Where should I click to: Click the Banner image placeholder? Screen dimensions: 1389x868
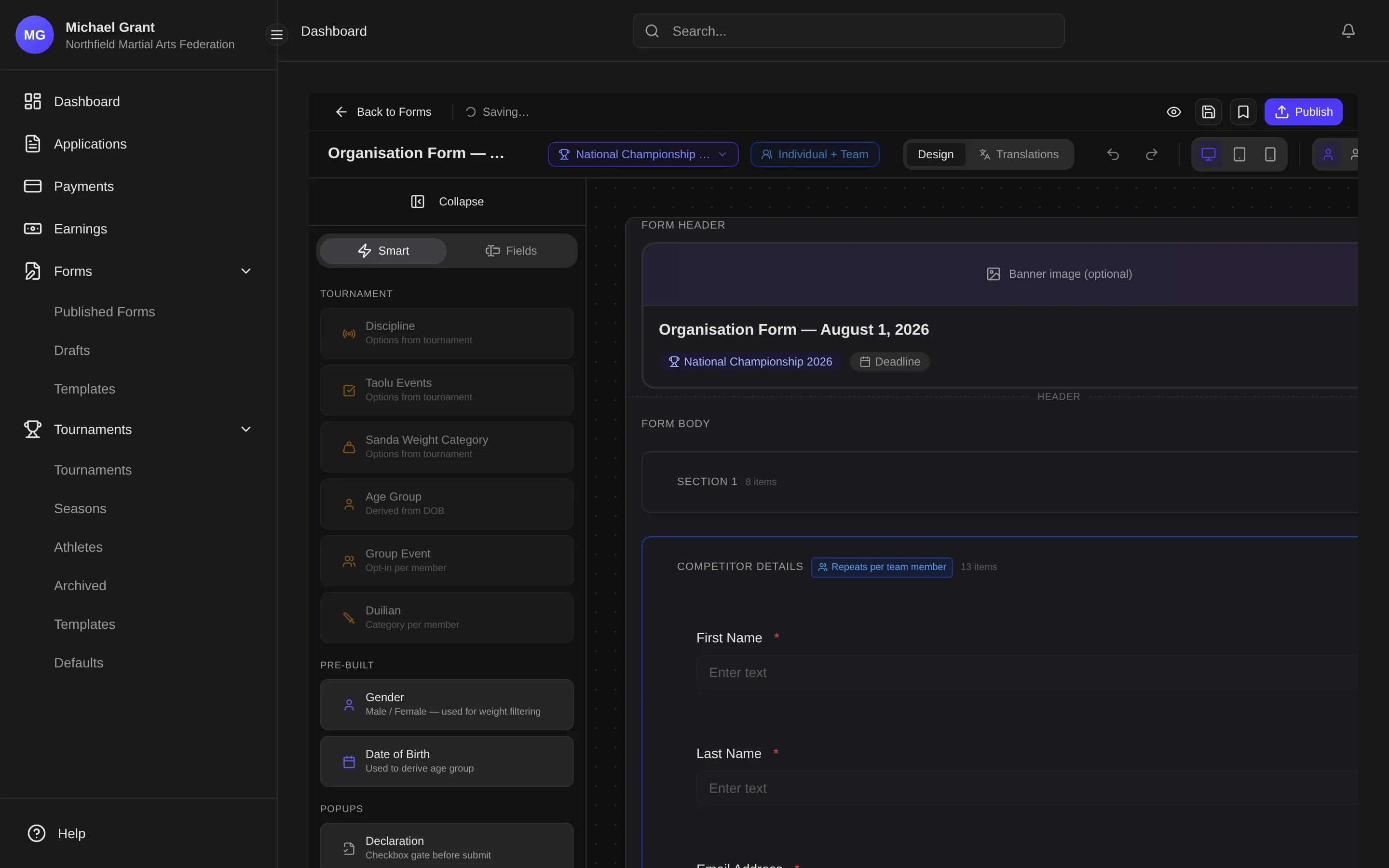pos(1000,274)
